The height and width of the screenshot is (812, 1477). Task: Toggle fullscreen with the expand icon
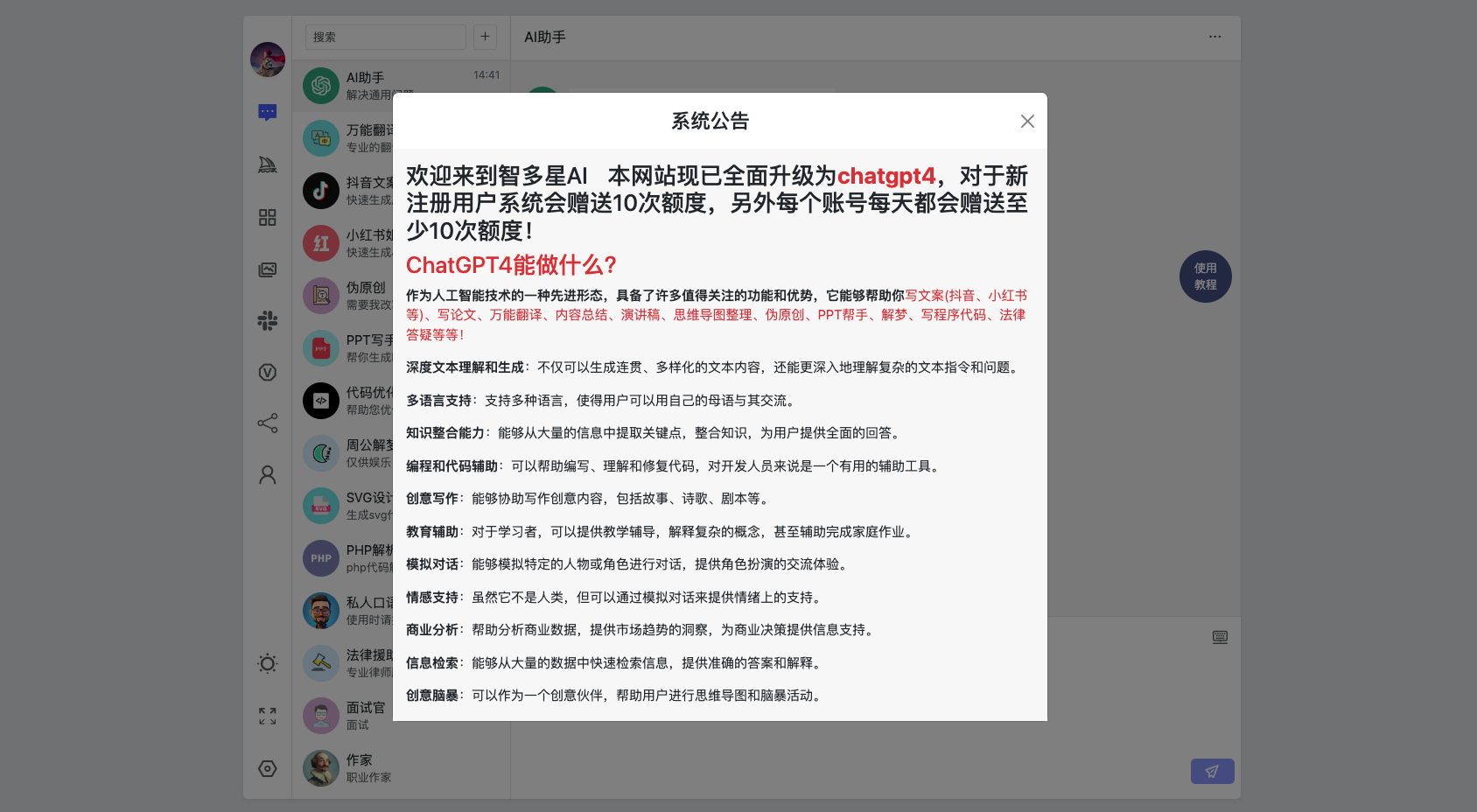coord(268,717)
